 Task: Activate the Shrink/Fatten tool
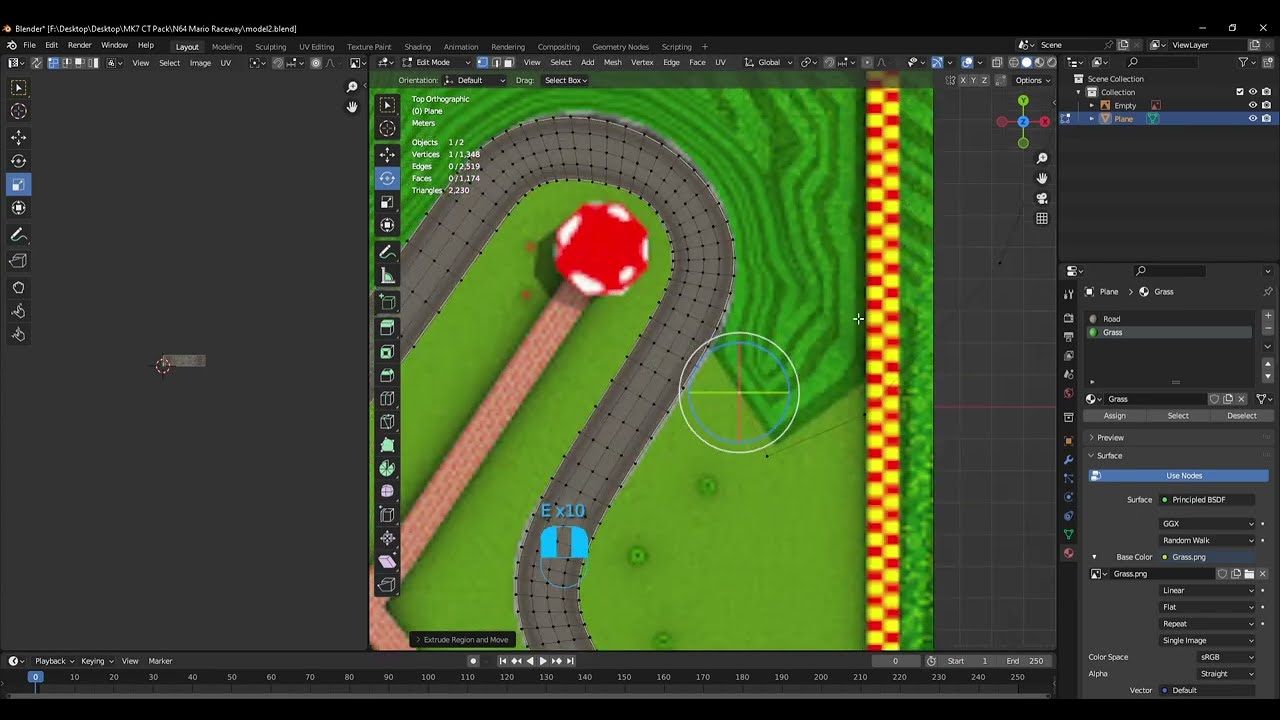[387, 538]
